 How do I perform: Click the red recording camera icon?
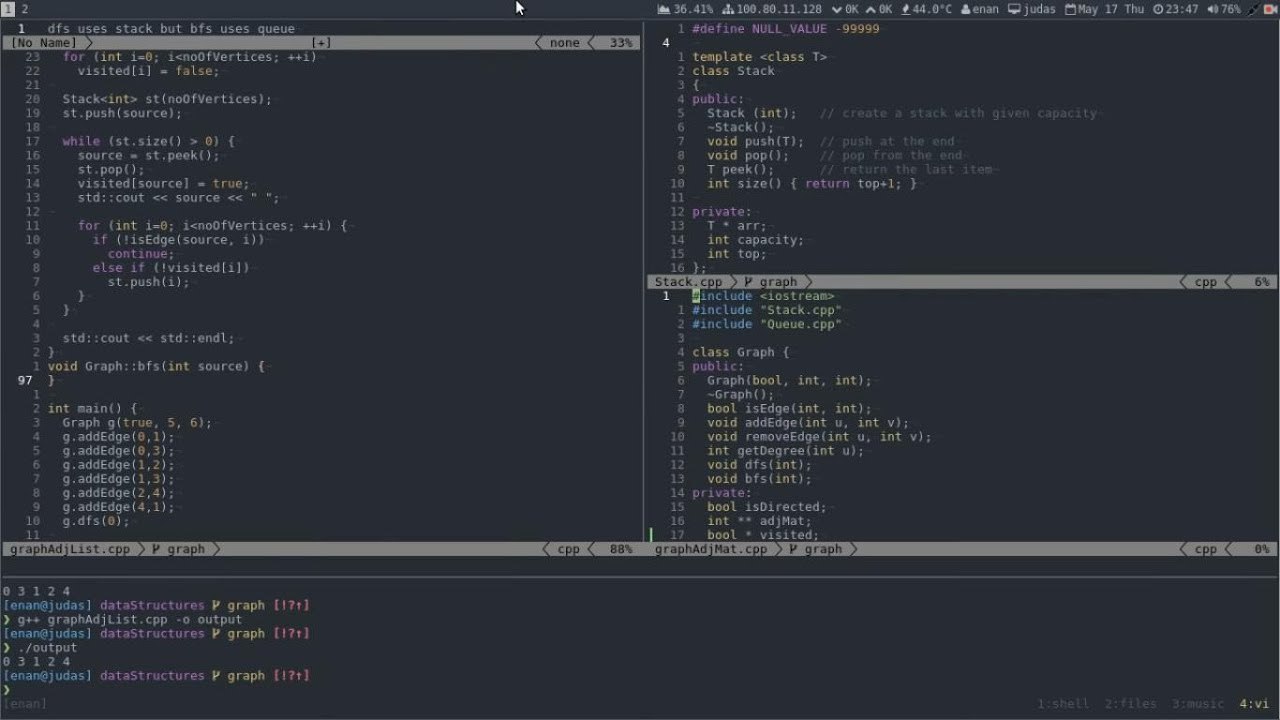pyautogui.click(x=1269, y=9)
